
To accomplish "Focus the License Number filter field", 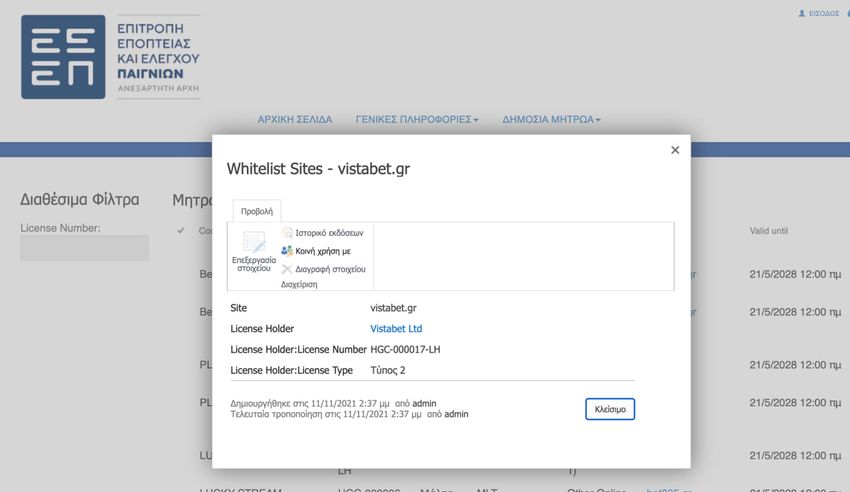I will tap(85, 248).
